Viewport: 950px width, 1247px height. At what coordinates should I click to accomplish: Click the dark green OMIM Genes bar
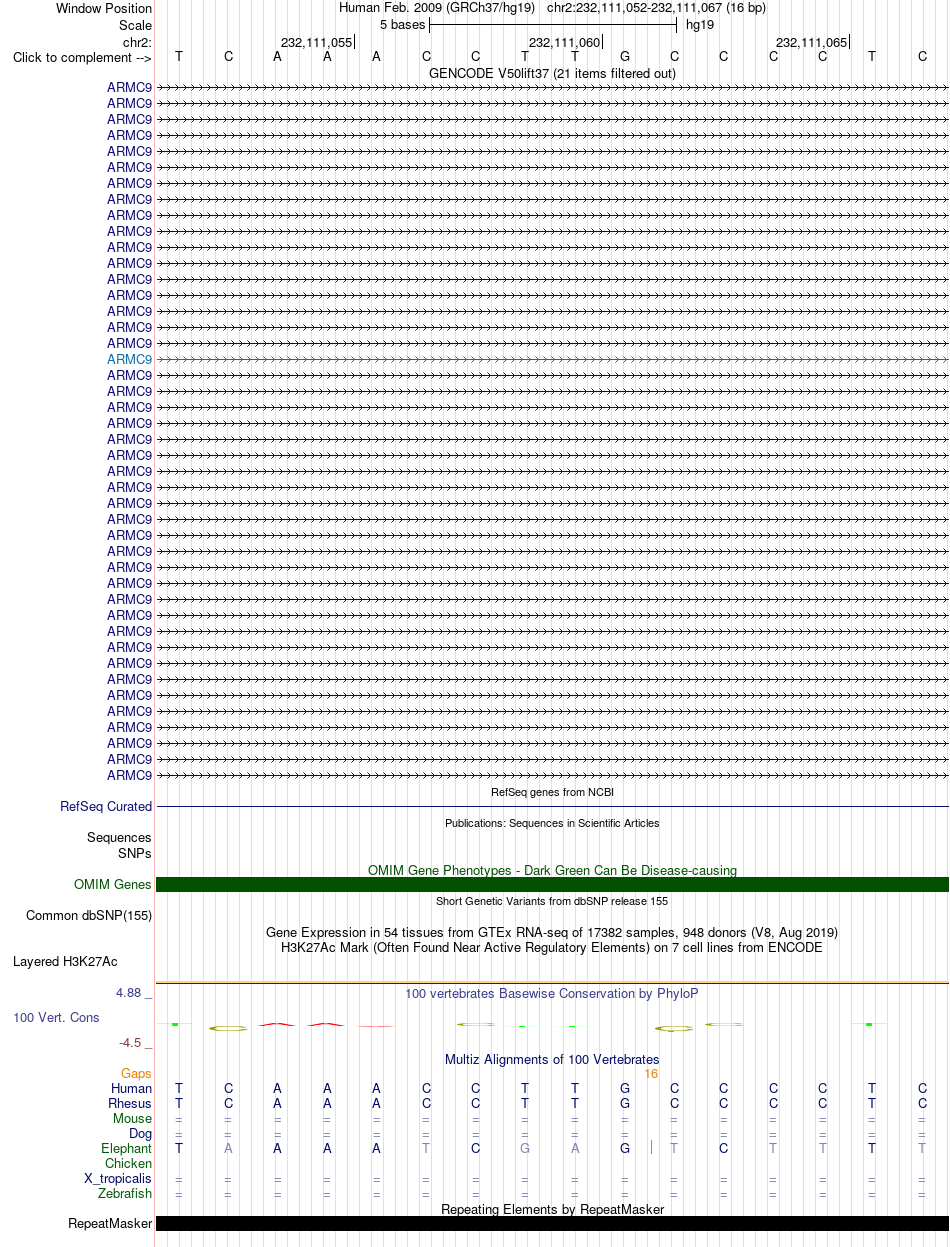coord(553,884)
